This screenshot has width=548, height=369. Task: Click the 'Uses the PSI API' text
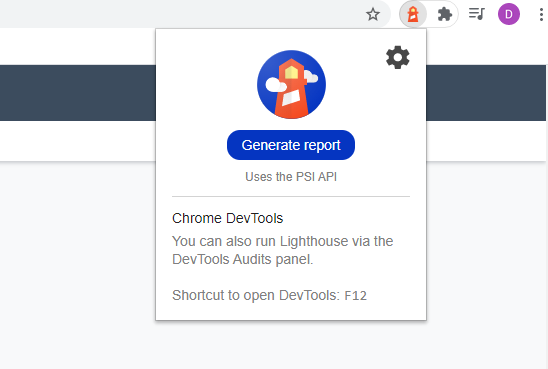[291, 177]
